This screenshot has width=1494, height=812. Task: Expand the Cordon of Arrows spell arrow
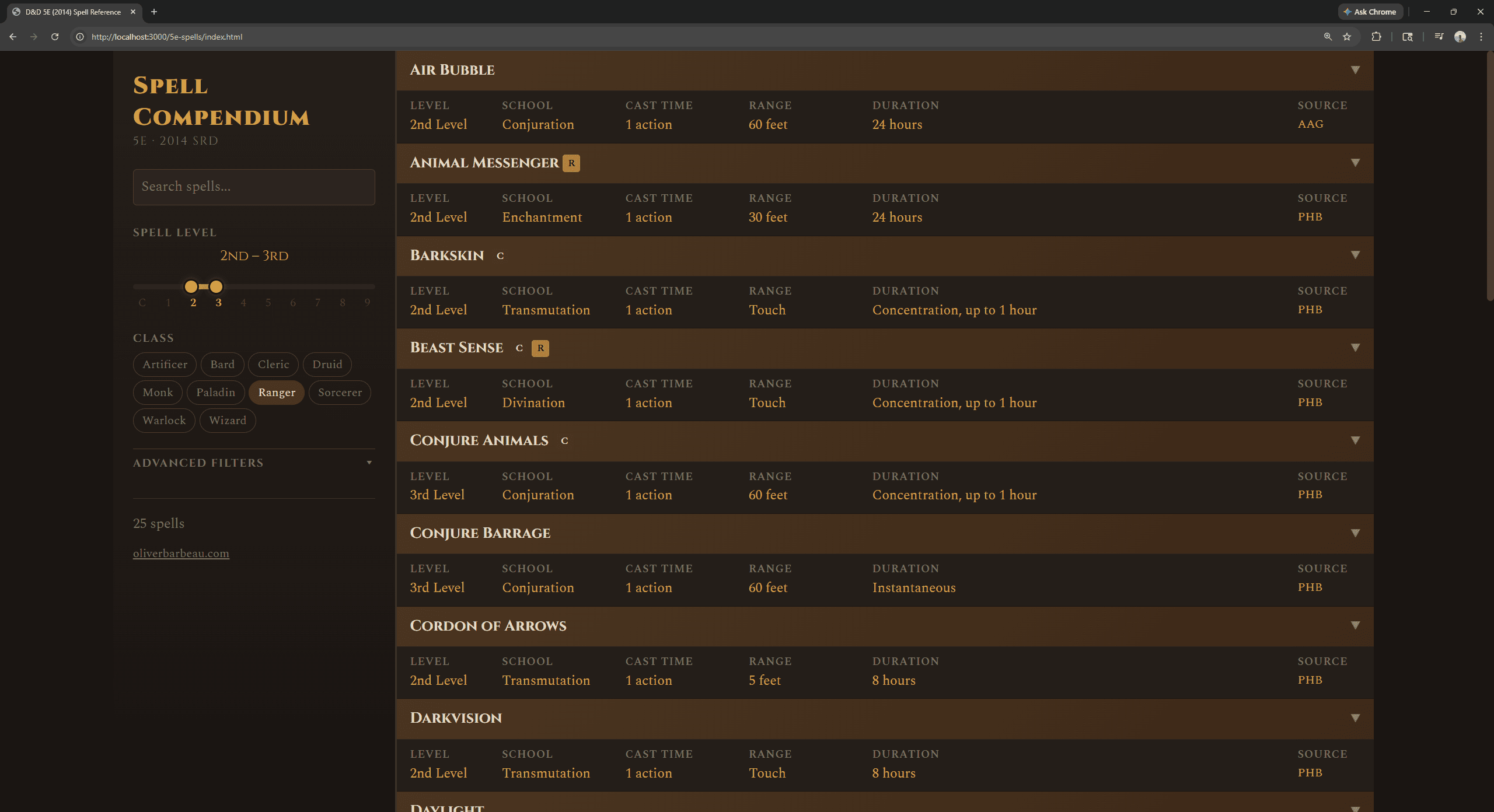point(1355,625)
